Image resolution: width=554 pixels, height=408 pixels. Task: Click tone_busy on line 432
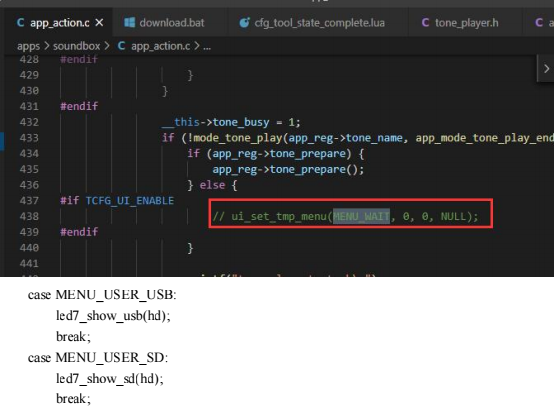click(241, 122)
